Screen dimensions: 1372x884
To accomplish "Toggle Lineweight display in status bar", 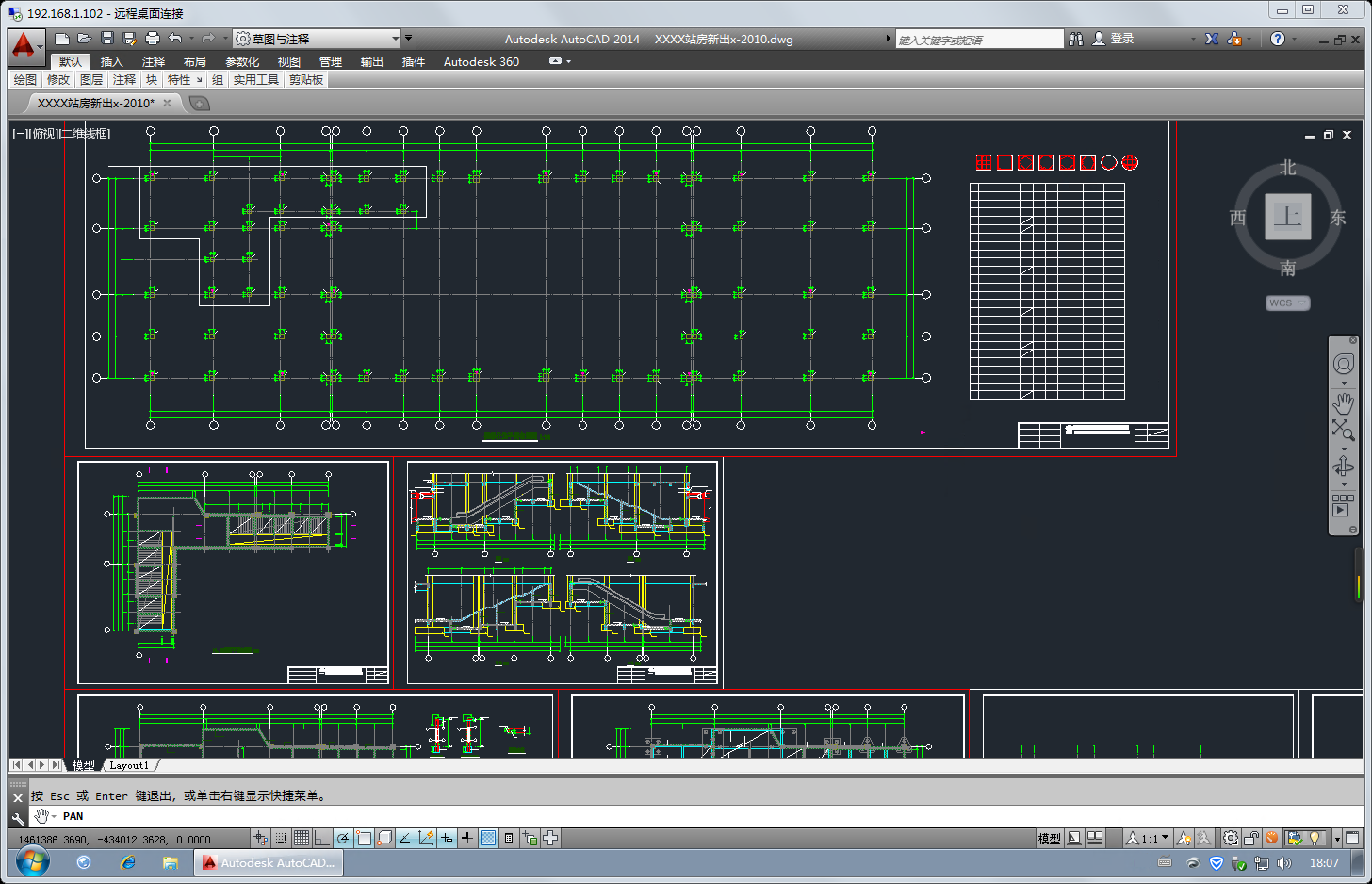I will tap(467, 838).
